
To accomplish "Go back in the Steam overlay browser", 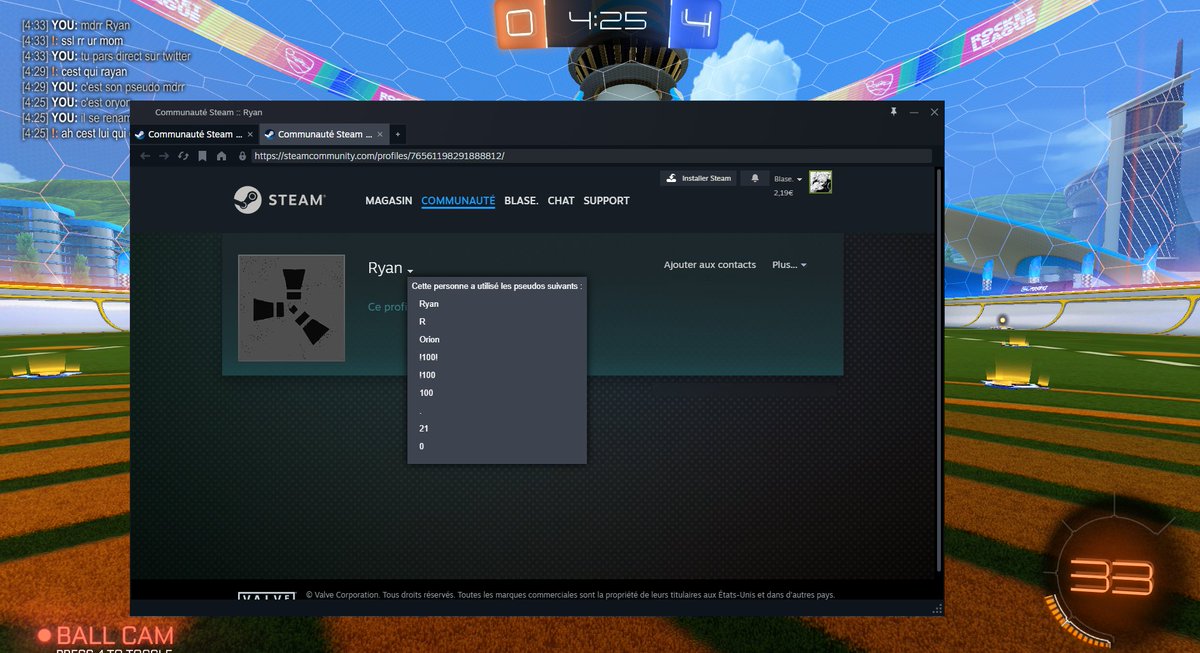I will pyautogui.click(x=146, y=156).
